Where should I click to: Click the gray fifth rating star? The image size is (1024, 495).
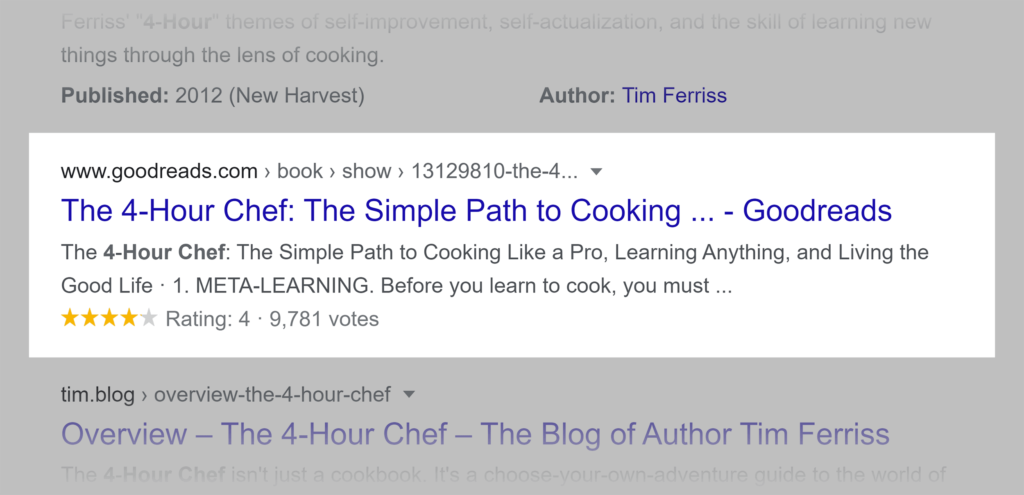(149, 319)
